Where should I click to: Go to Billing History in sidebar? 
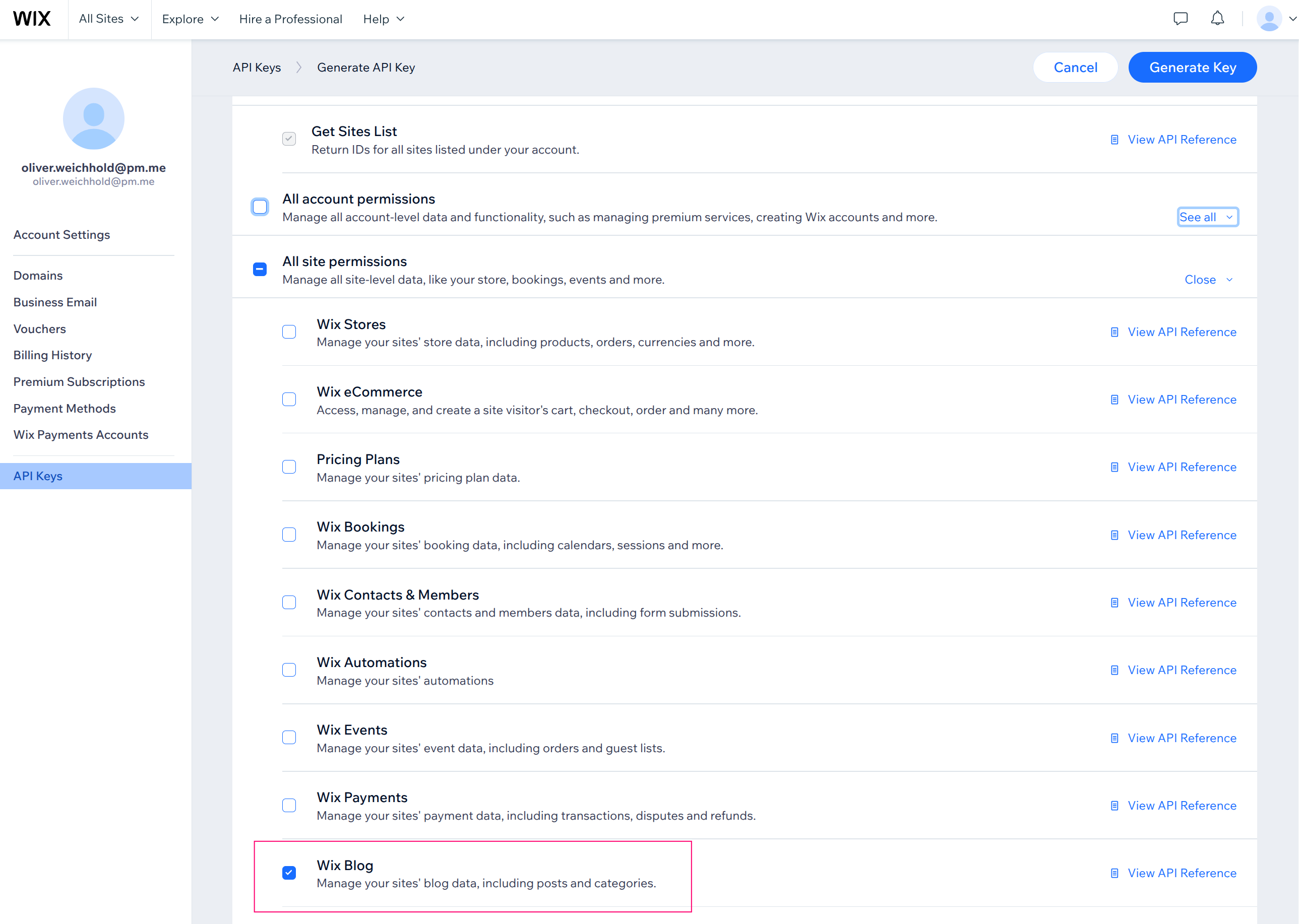pos(52,355)
